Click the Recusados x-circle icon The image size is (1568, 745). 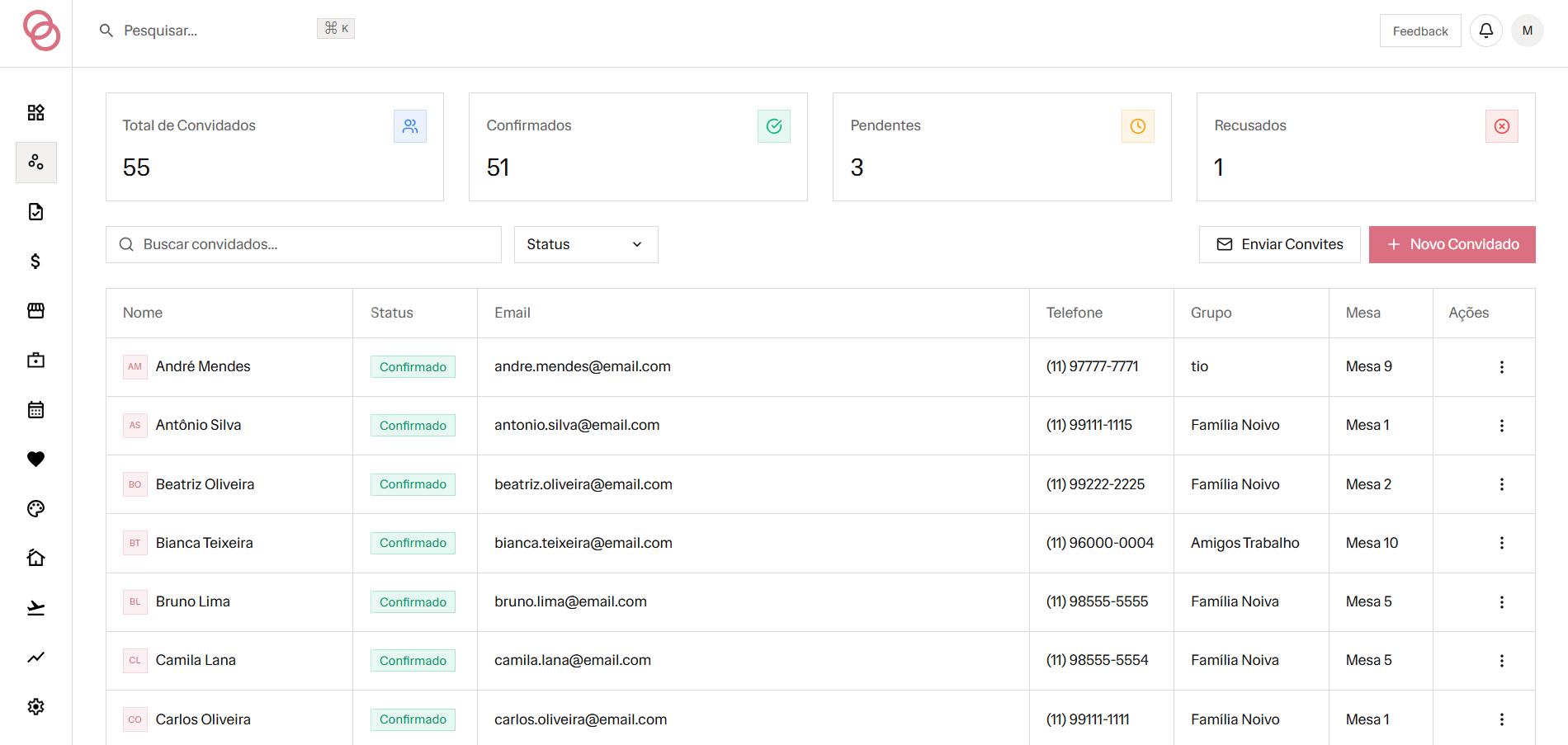[1502, 126]
